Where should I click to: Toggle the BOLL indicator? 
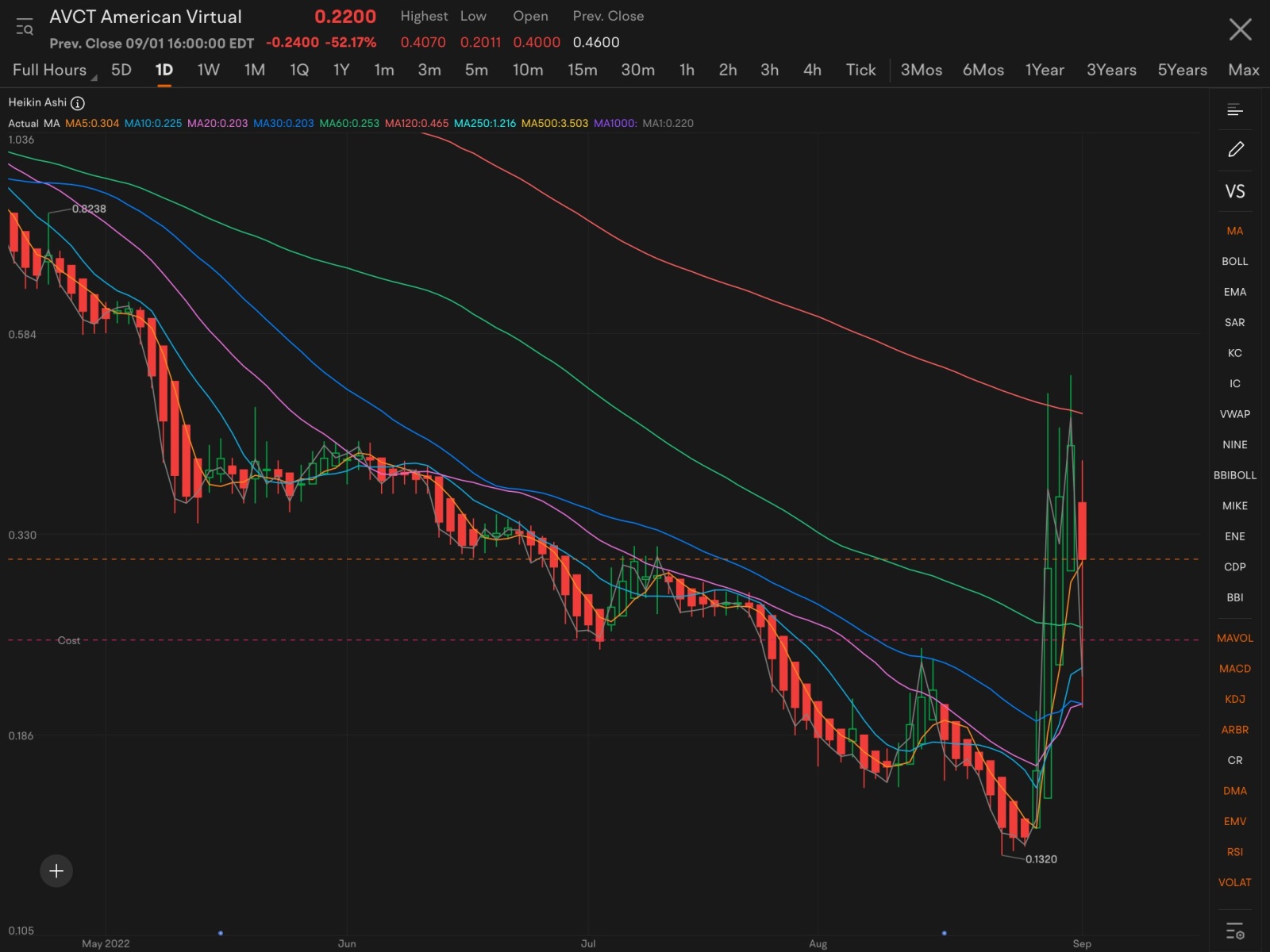[x=1235, y=262]
